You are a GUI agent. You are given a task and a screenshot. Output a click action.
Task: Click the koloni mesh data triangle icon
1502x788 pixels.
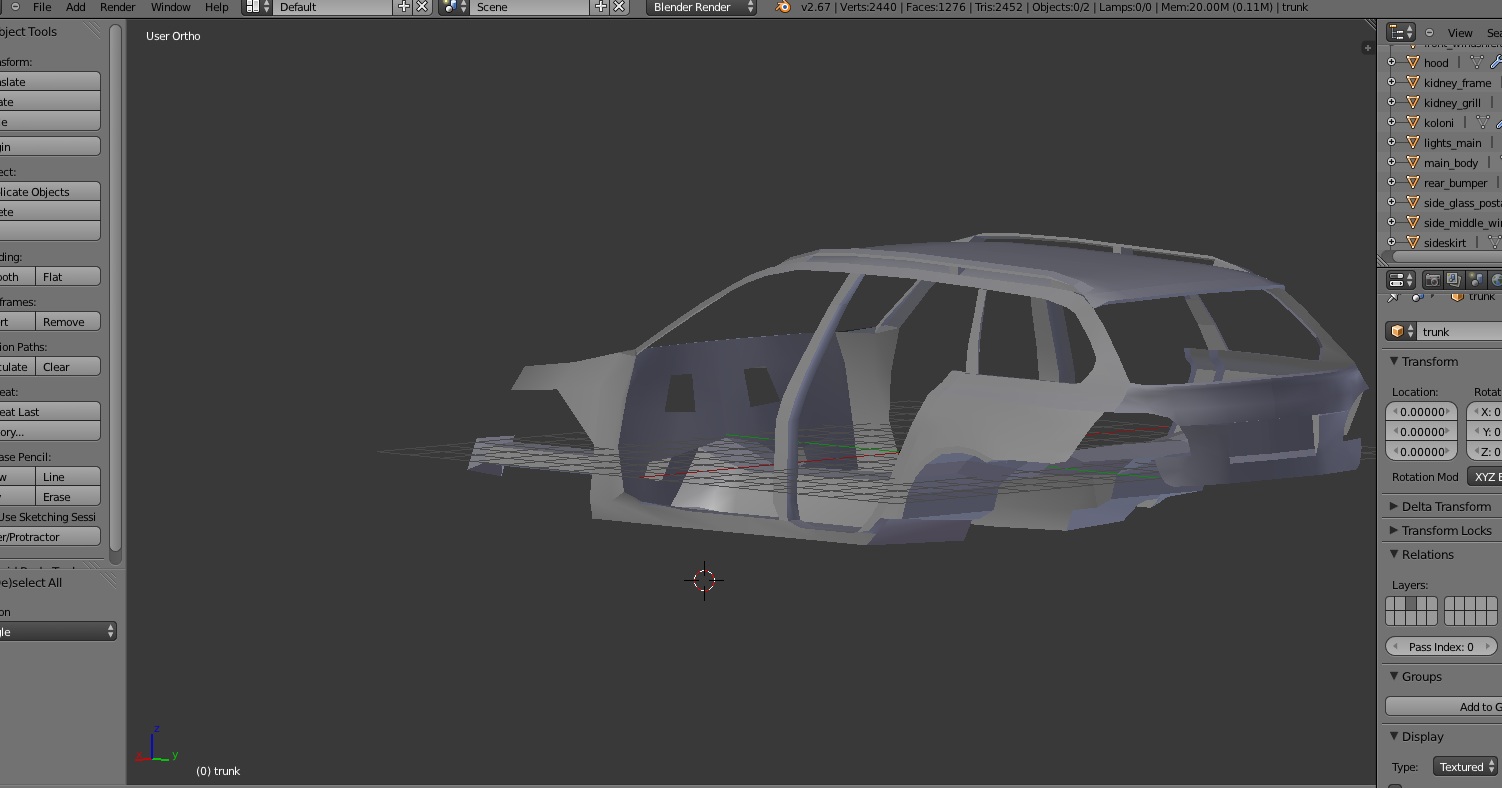click(x=1482, y=122)
